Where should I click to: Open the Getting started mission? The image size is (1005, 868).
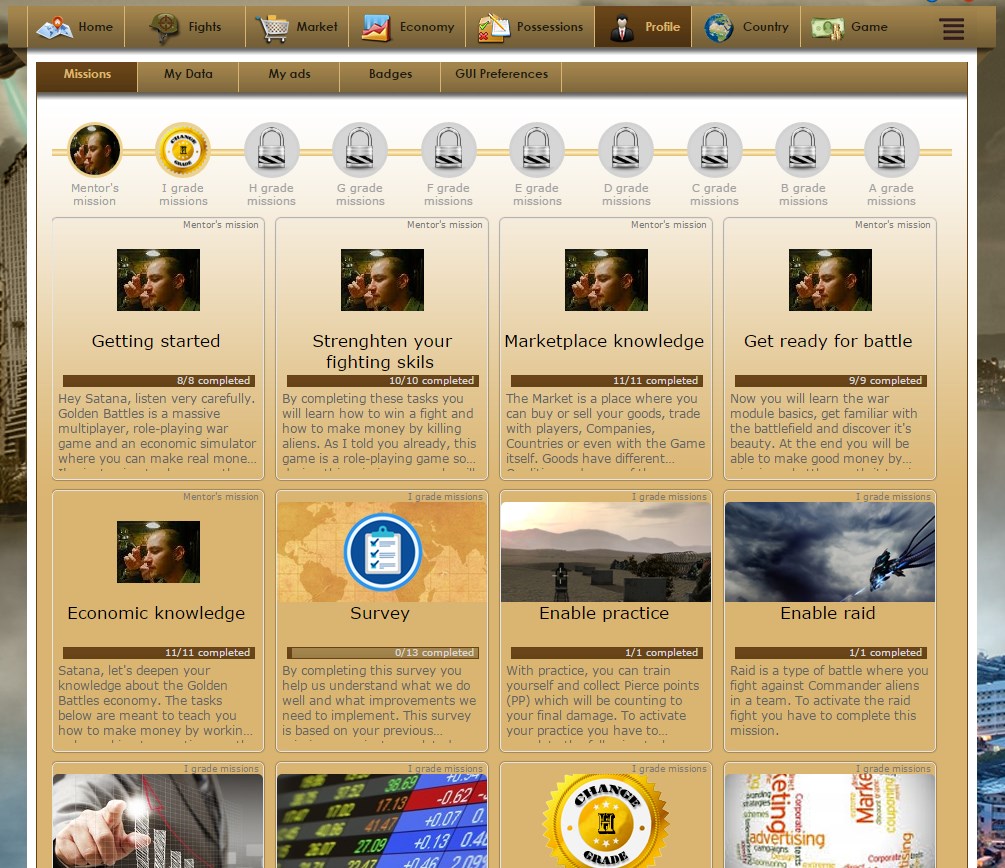click(156, 341)
